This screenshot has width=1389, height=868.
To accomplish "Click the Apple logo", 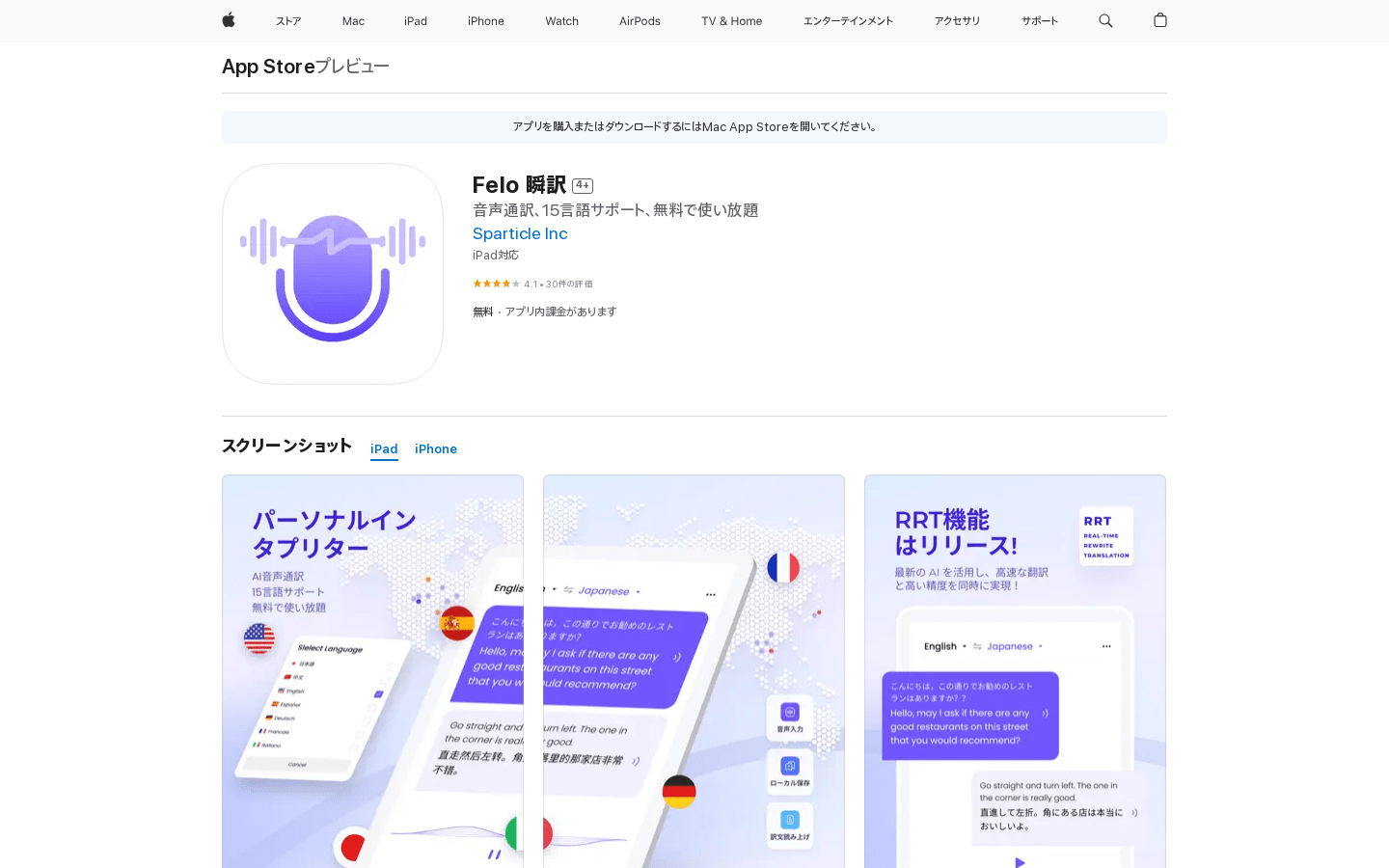I will (228, 20).
